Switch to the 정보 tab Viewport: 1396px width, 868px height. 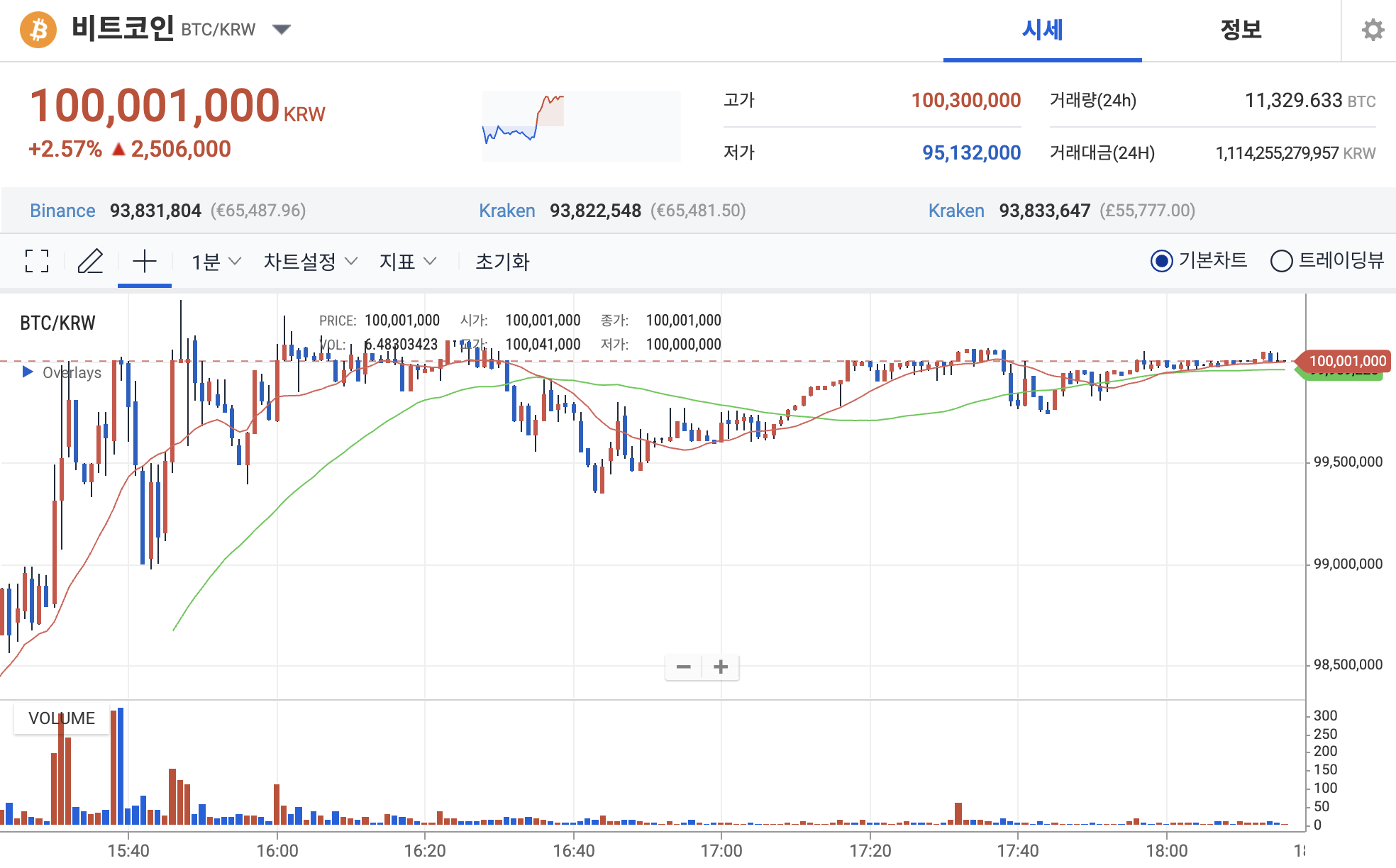(x=1241, y=30)
